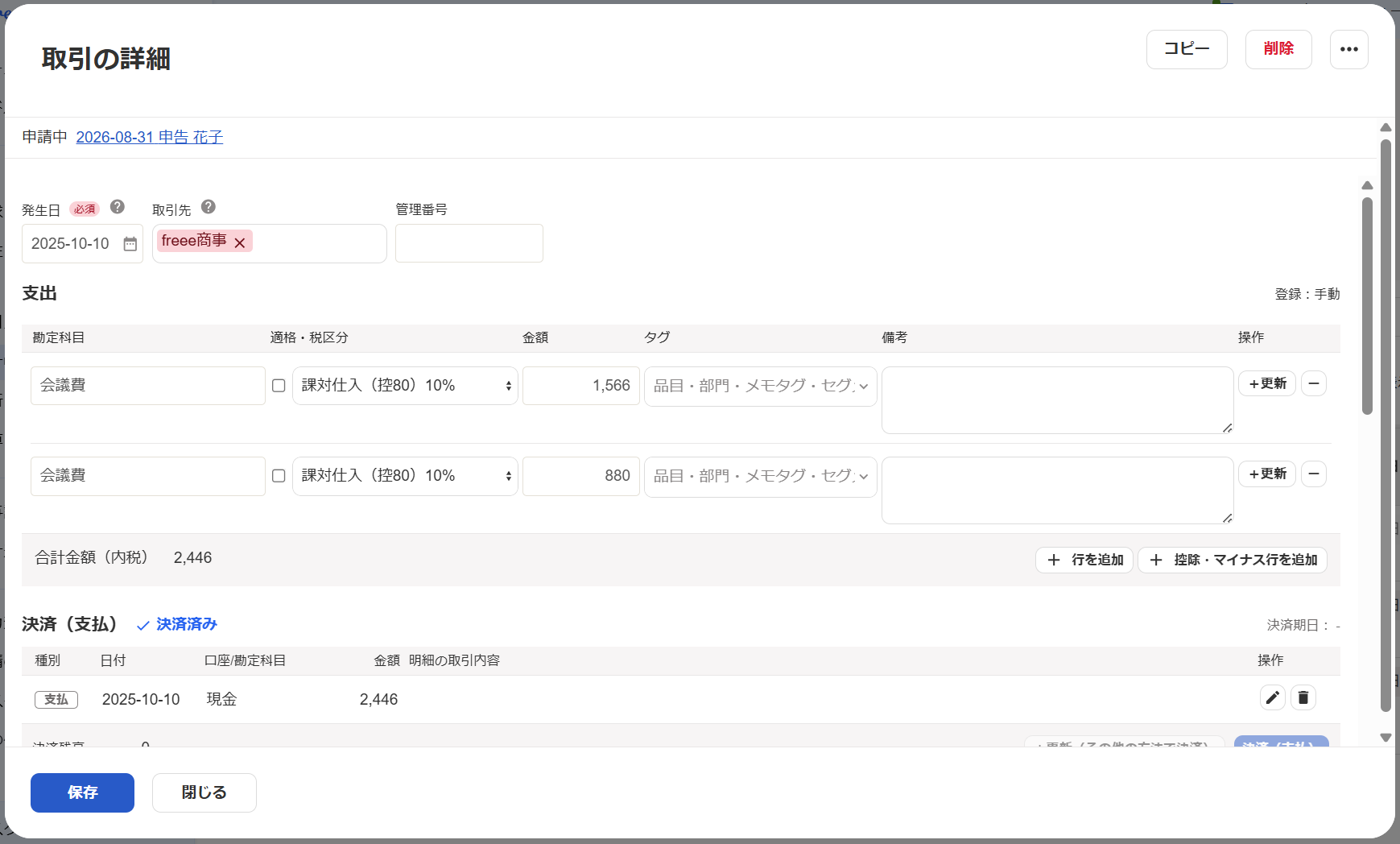Click the 決済済み status label

point(177,624)
